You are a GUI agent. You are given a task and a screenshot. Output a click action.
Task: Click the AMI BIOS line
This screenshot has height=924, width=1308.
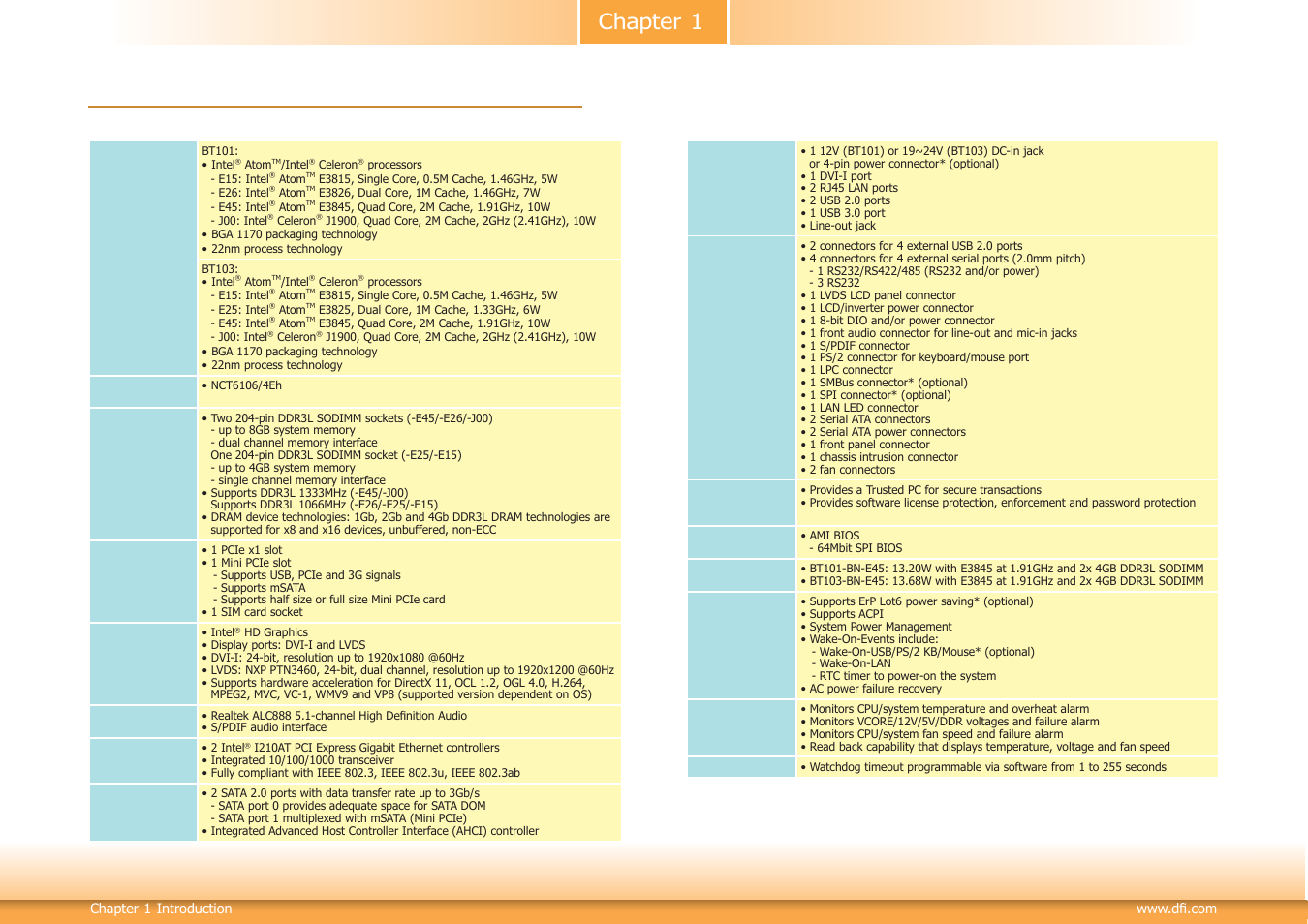(830, 536)
